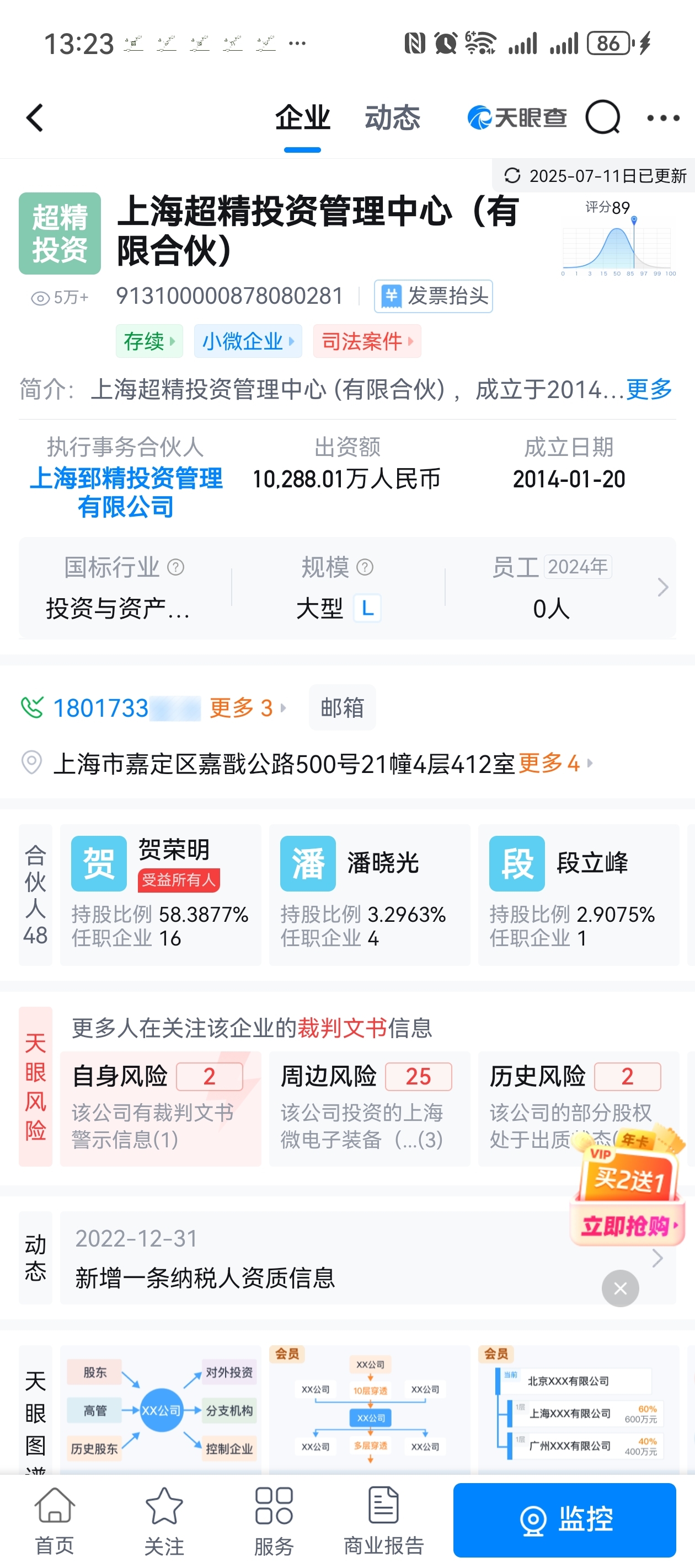Viewport: 695px width, 1568px height.
Task: Tap the 规模 help question icon
Action: 364,567
